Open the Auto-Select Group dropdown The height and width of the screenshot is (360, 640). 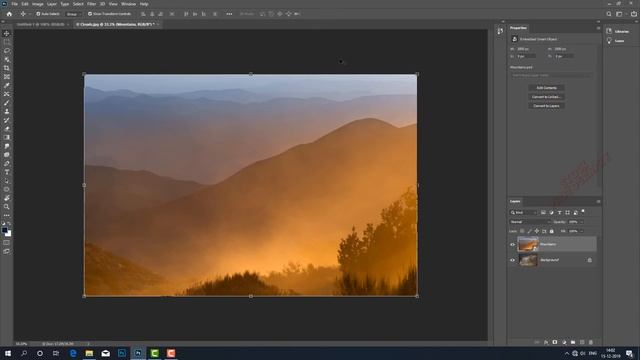73,14
